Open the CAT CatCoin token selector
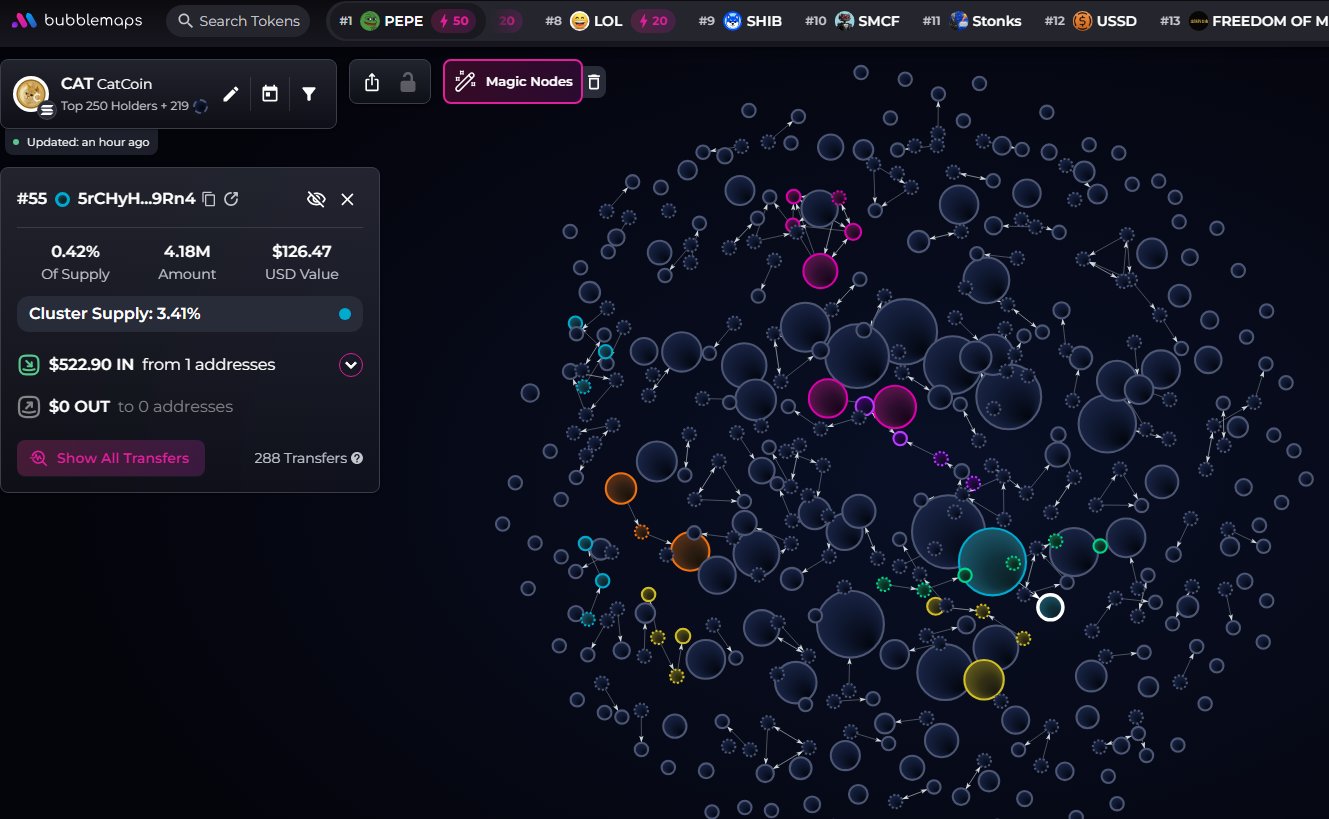The height and width of the screenshot is (819, 1329). pyautogui.click(x=107, y=93)
